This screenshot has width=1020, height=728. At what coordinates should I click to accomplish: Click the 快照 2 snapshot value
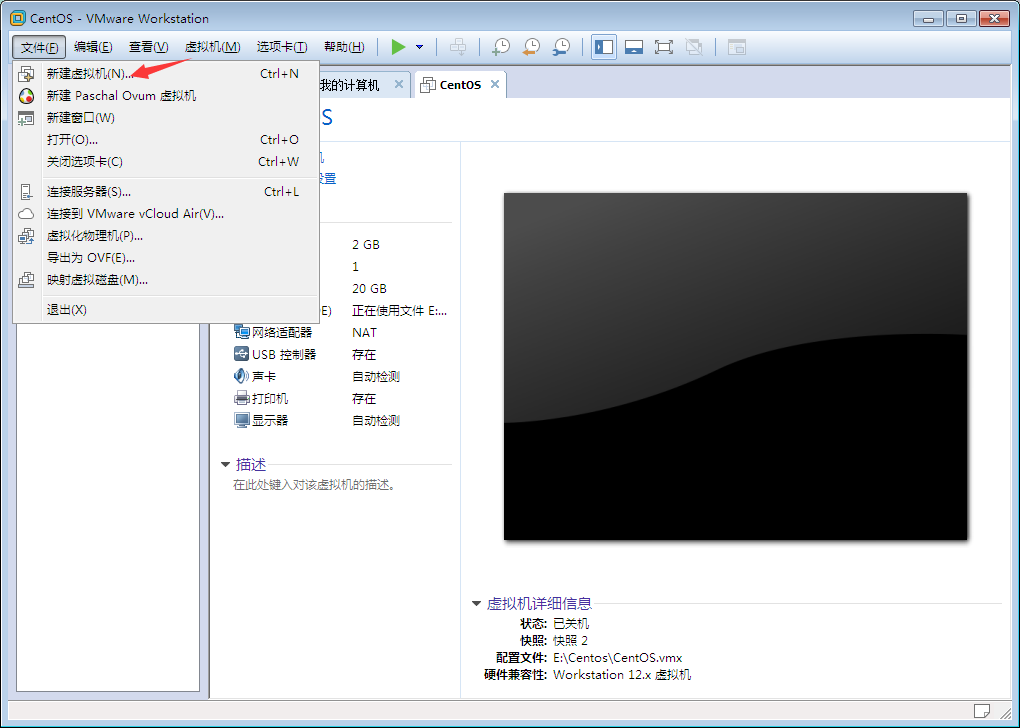tap(570, 640)
